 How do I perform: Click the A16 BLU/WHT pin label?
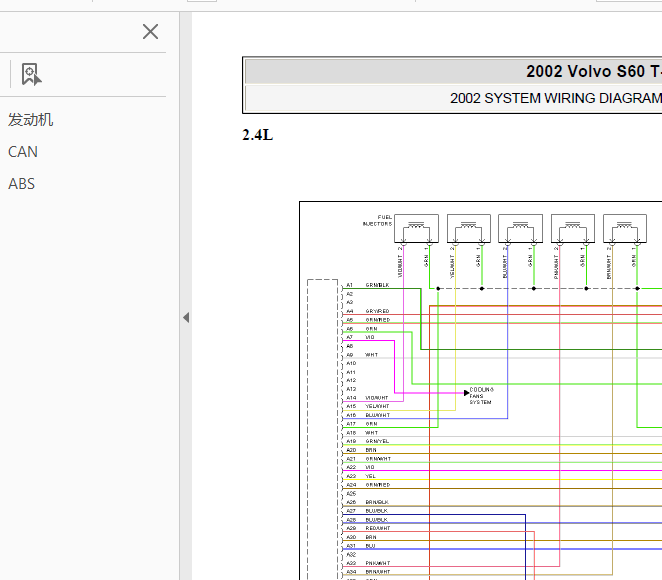[x=368, y=415]
